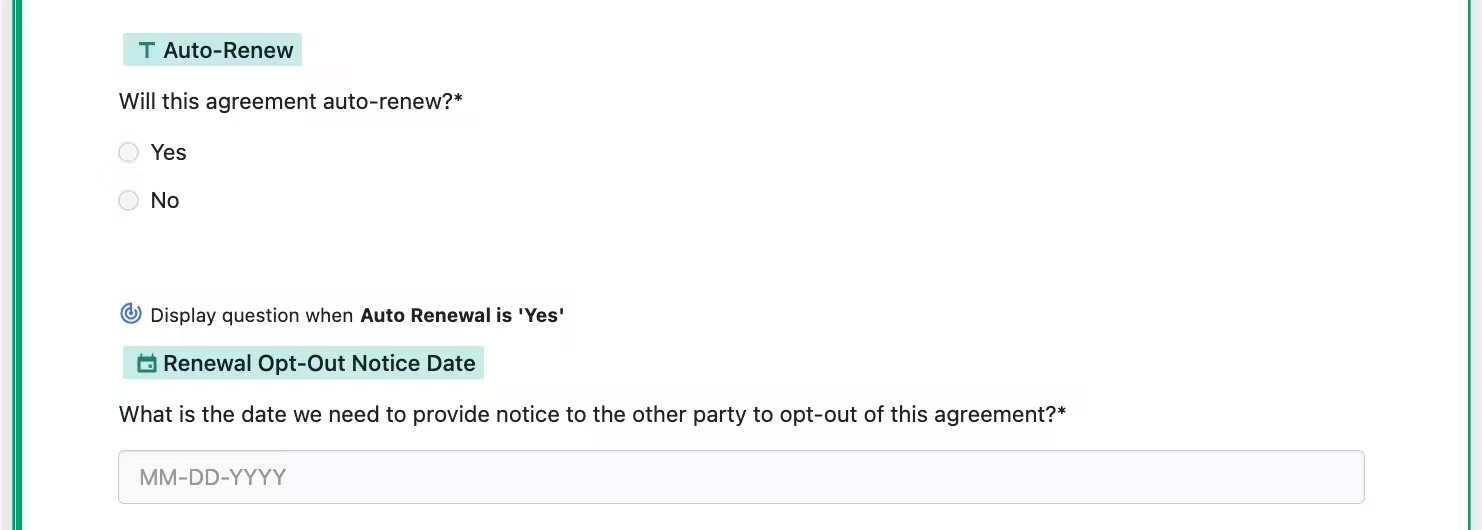Open the Auto-Renew field tag
1482x530 pixels.
[x=212, y=50]
